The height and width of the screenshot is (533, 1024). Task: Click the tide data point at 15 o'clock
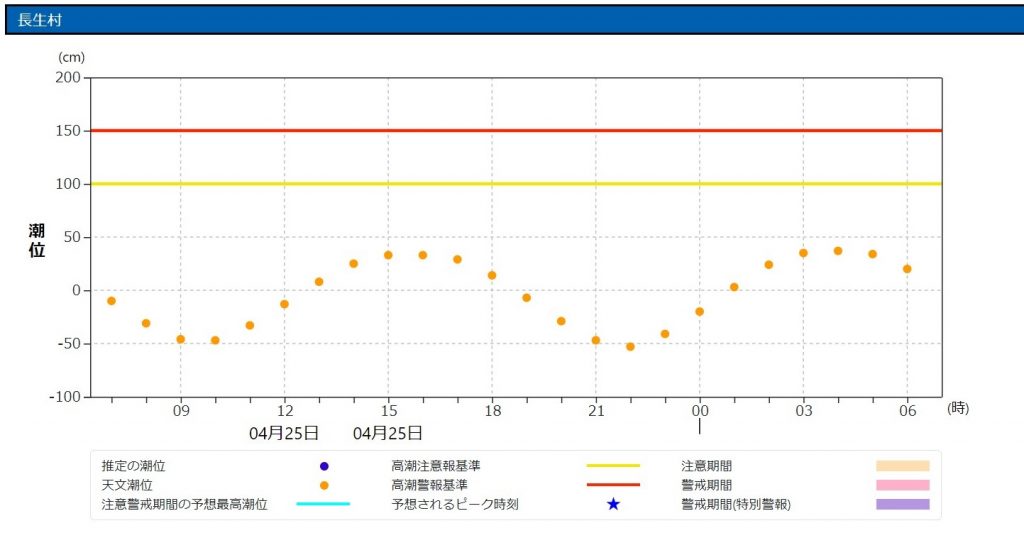click(388, 255)
